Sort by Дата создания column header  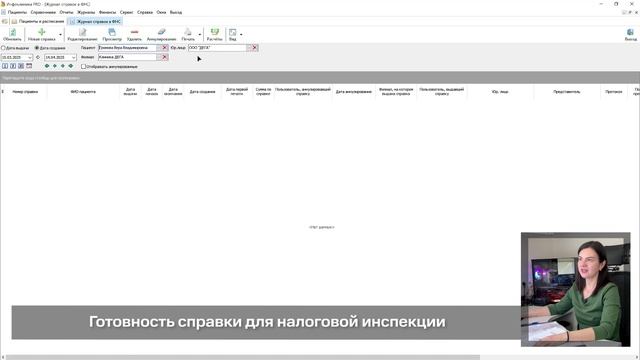[x=202, y=92]
